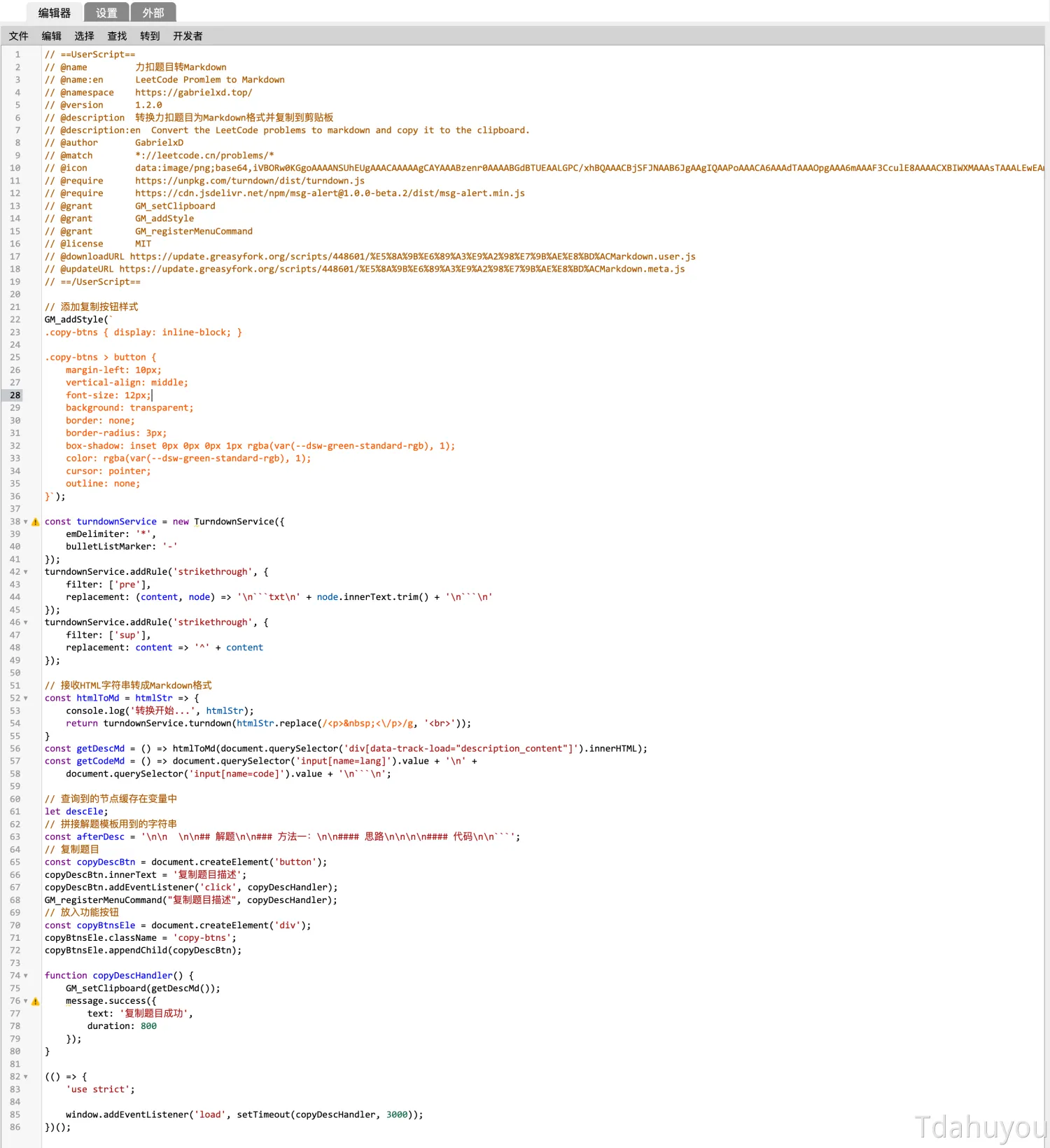Click the @downloadURL greasyfork link text
The image size is (1050, 1148).
point(413,256)
